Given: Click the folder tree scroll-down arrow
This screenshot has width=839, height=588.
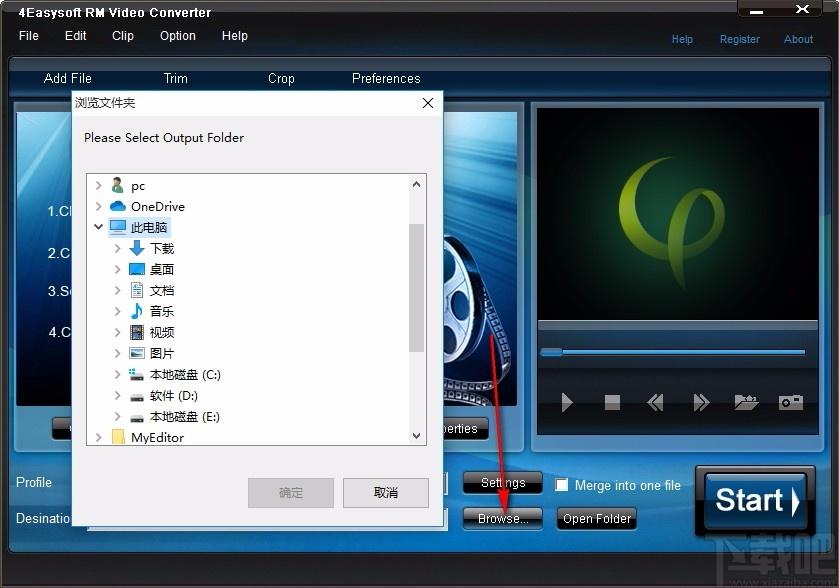Looking at the screenshot, I should coord(416,436).
